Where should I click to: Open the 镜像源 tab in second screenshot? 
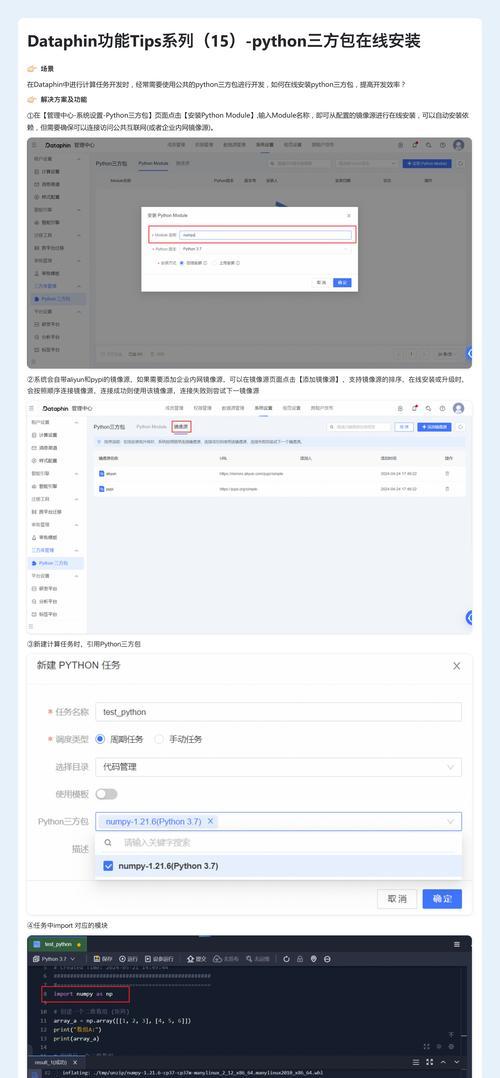[180, 427]
